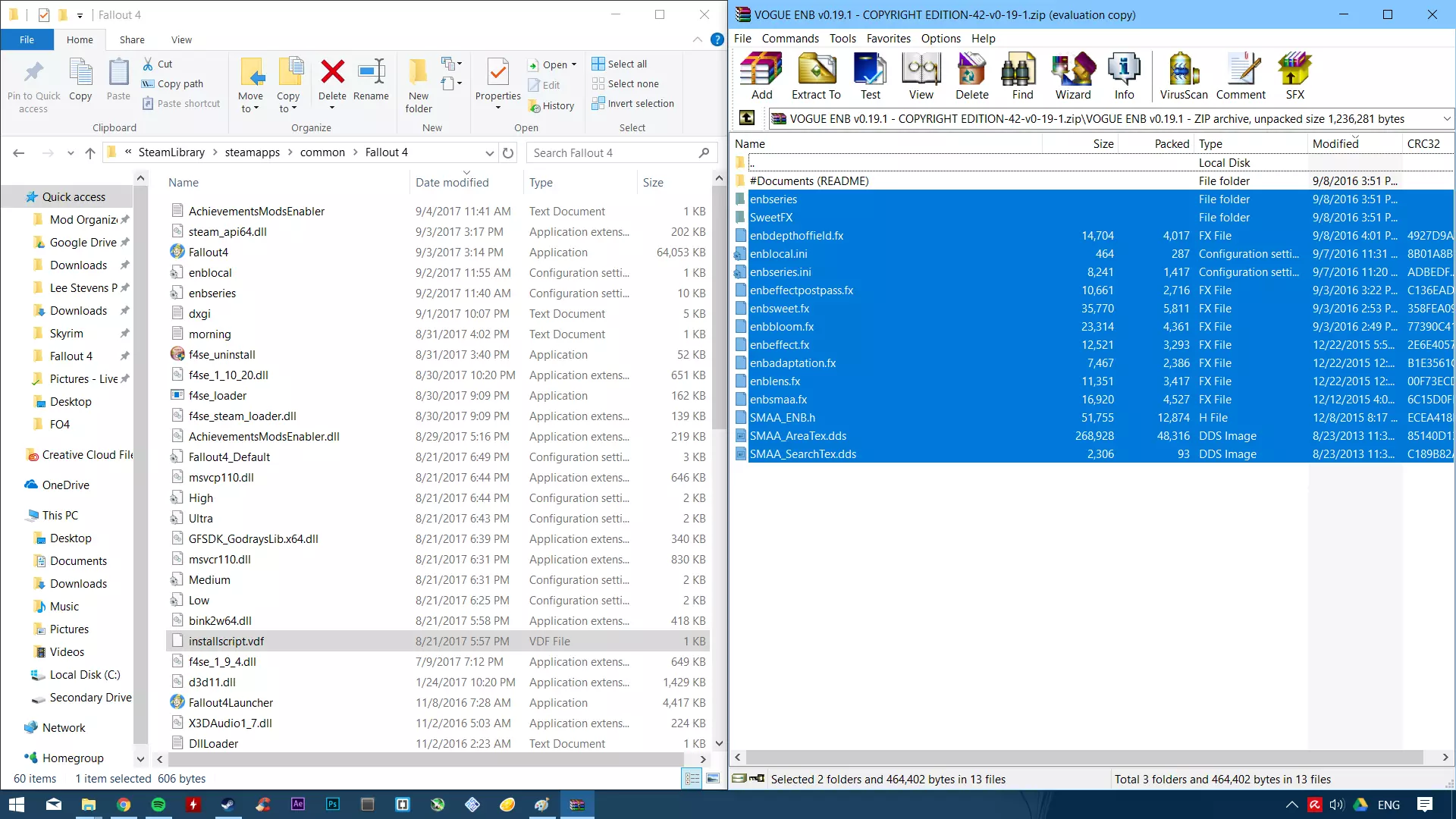Click the WinRAR Wizard icon

click(1073, 76)
